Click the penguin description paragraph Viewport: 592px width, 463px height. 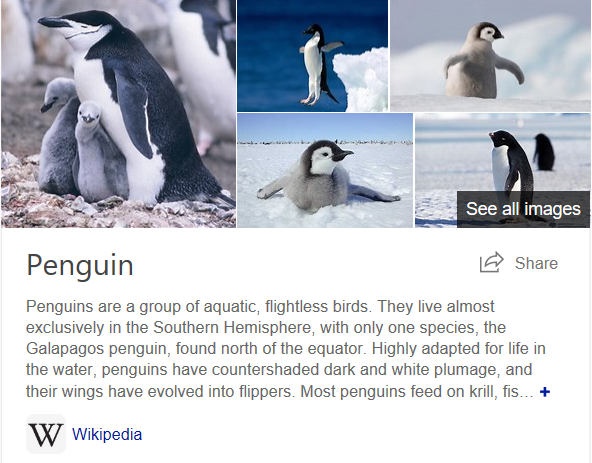click(x=288, y=349)
